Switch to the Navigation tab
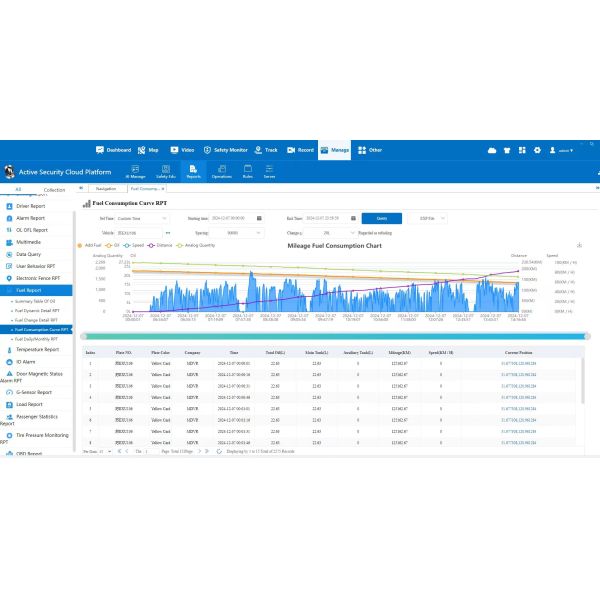This screenshot has height=600, width=600. point(106,188)
